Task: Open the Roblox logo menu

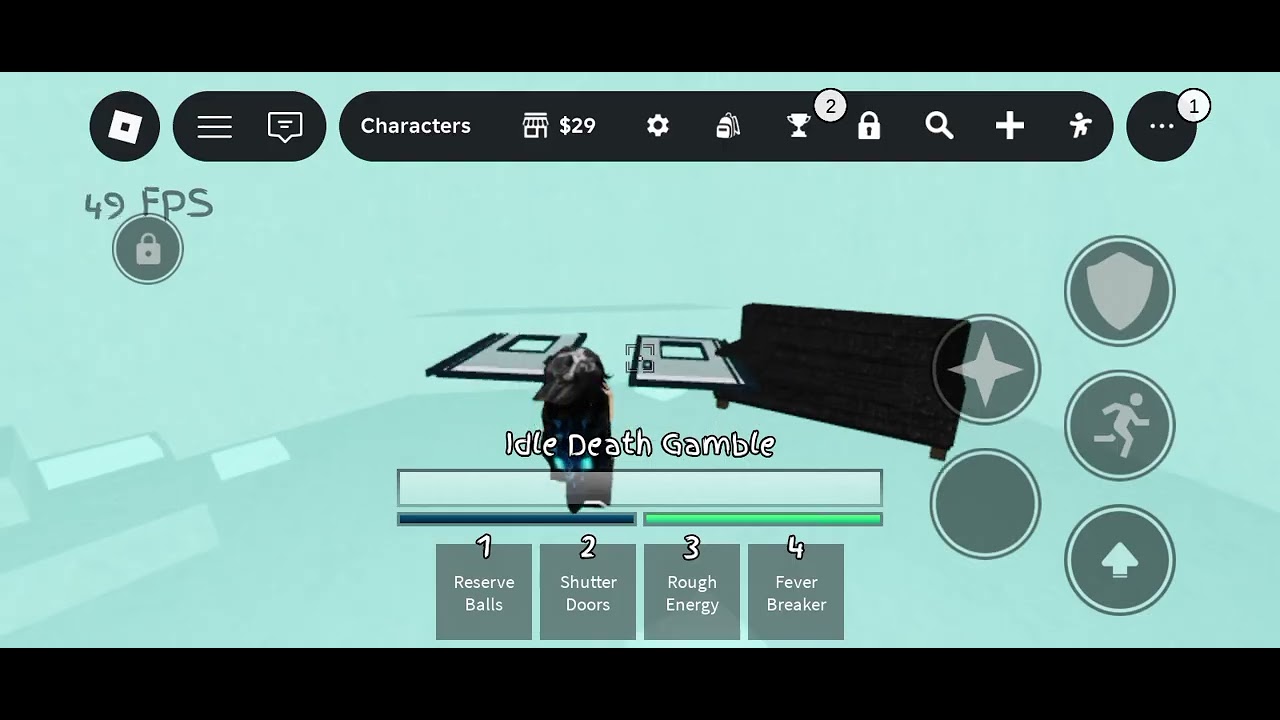Action: click(x=125, y=126)
